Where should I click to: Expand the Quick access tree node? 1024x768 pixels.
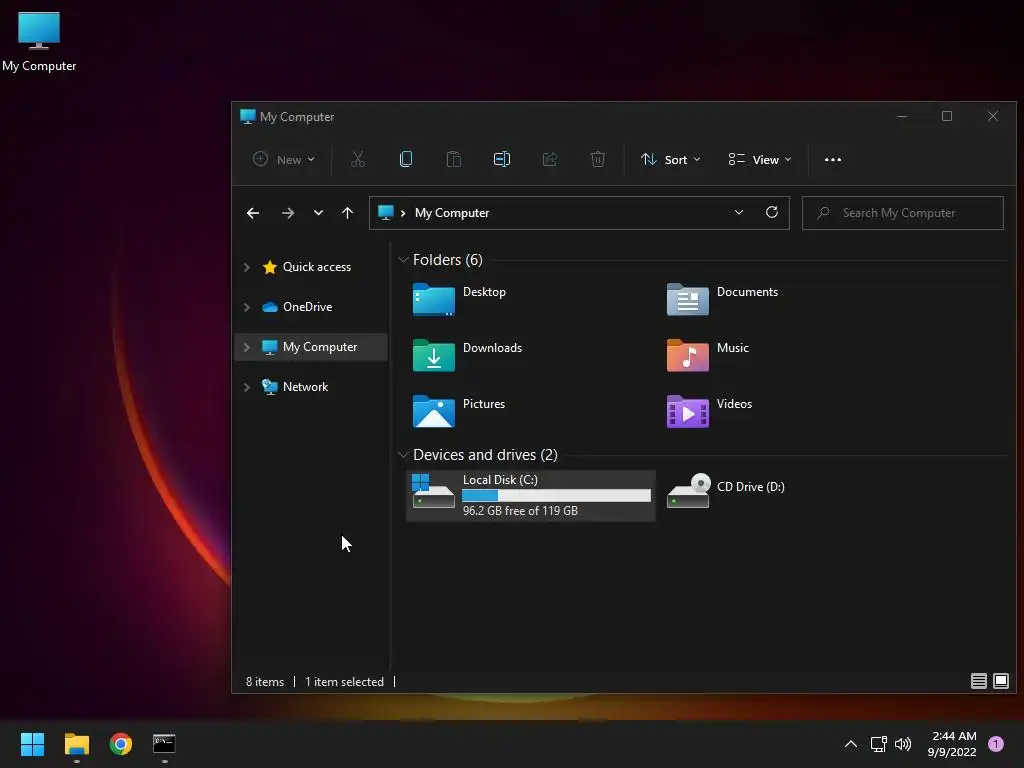pos(247,267)
